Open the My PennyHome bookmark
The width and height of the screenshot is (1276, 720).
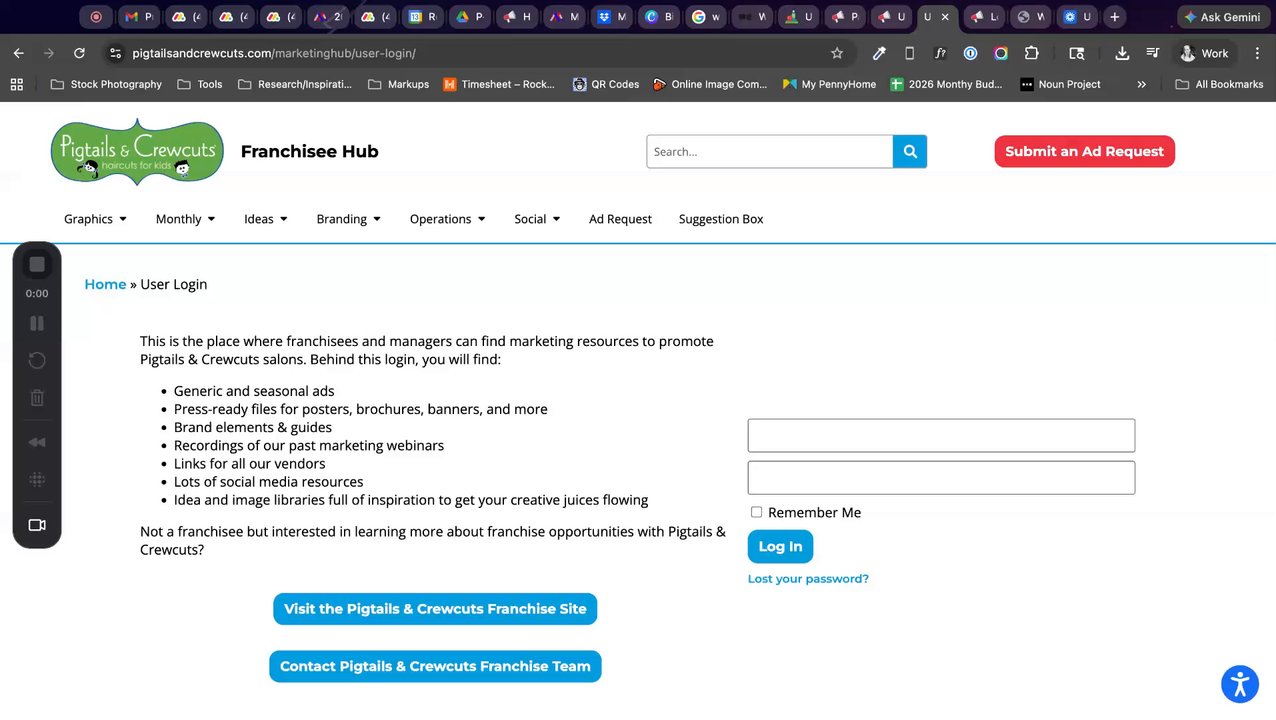(829, 84)
